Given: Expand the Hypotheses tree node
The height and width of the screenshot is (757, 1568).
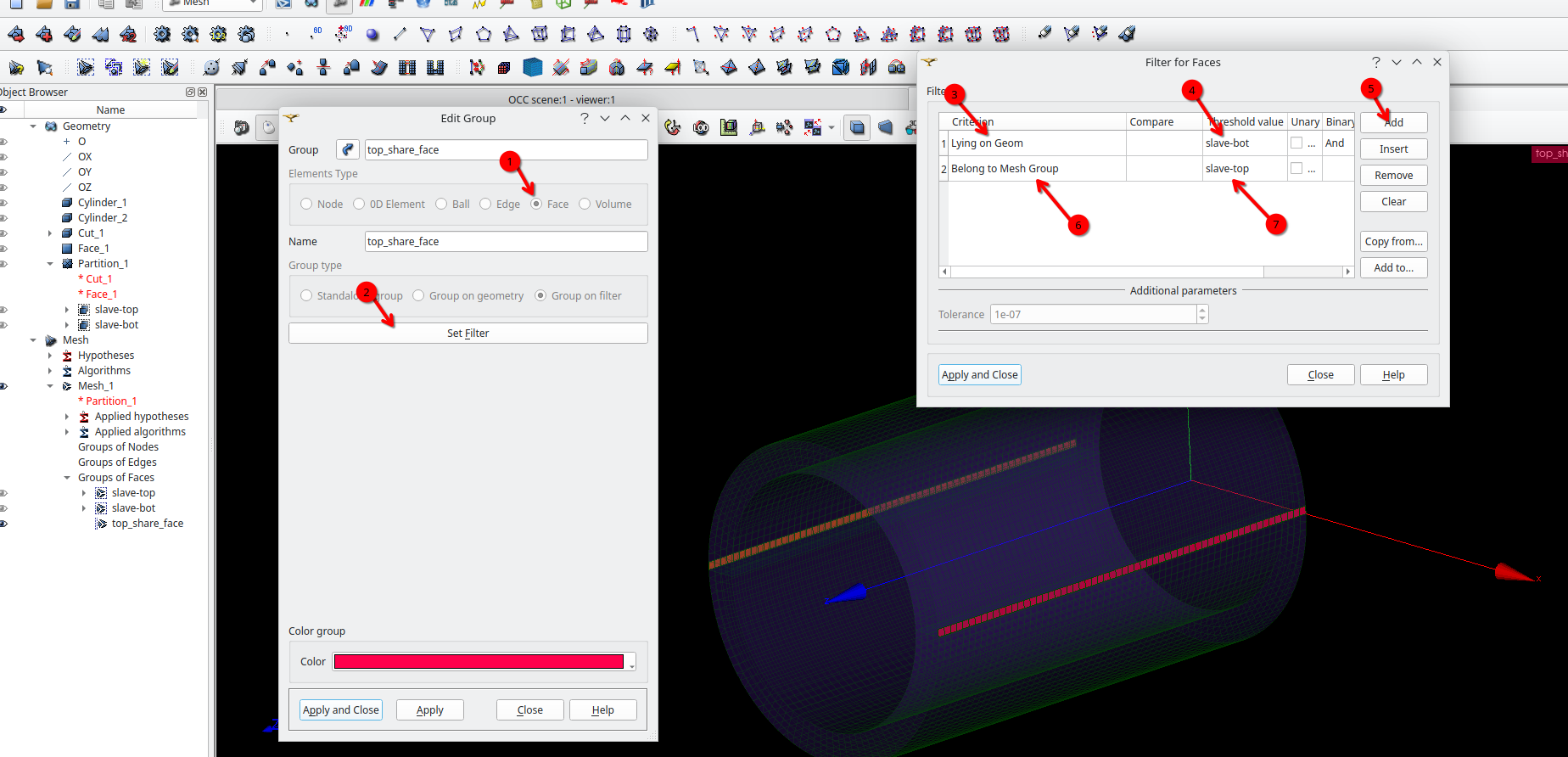Looking at the screenshot, I should [50, 356].
